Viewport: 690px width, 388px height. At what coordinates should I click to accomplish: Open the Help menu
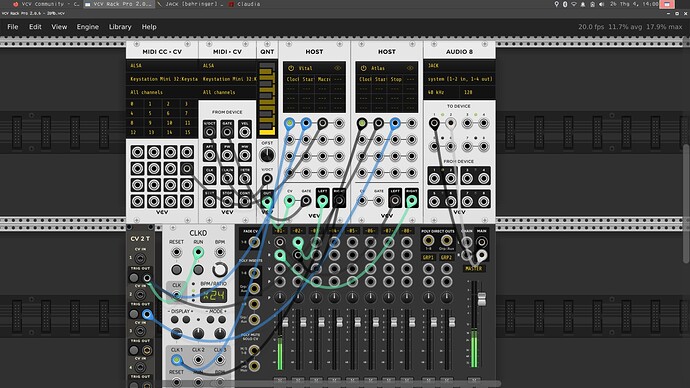pos(149,27)
